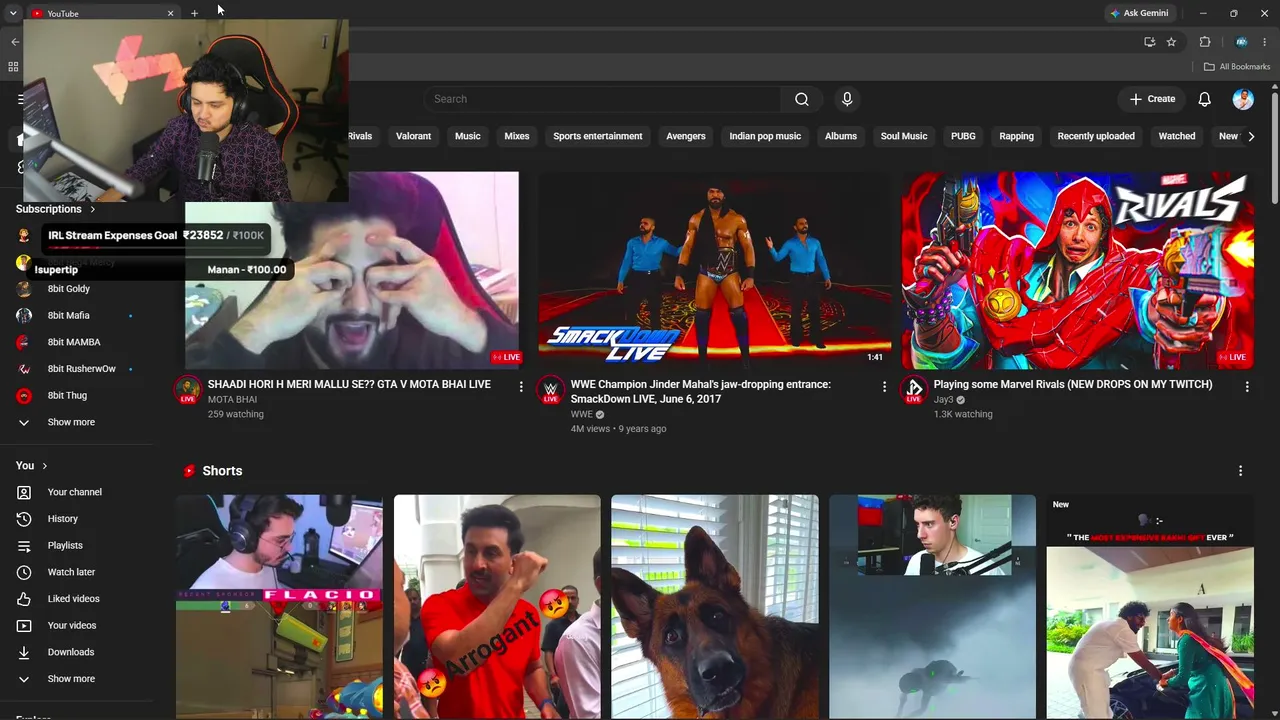Open the Subscriptions heading chevron
The image size is (1280, 720).
[x=93, y=209]
